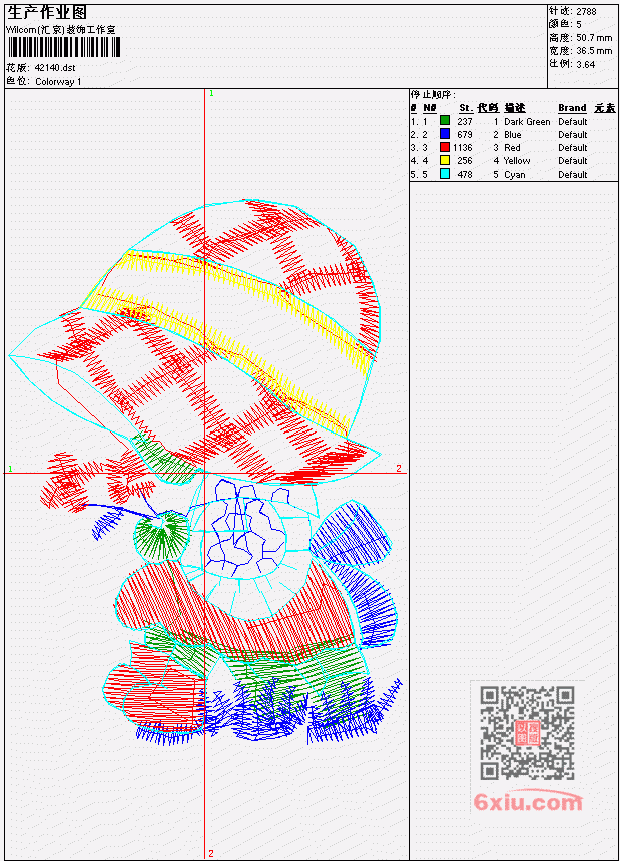Click the '停止顺序:' label
620x861 pixels.
point(433,94)
